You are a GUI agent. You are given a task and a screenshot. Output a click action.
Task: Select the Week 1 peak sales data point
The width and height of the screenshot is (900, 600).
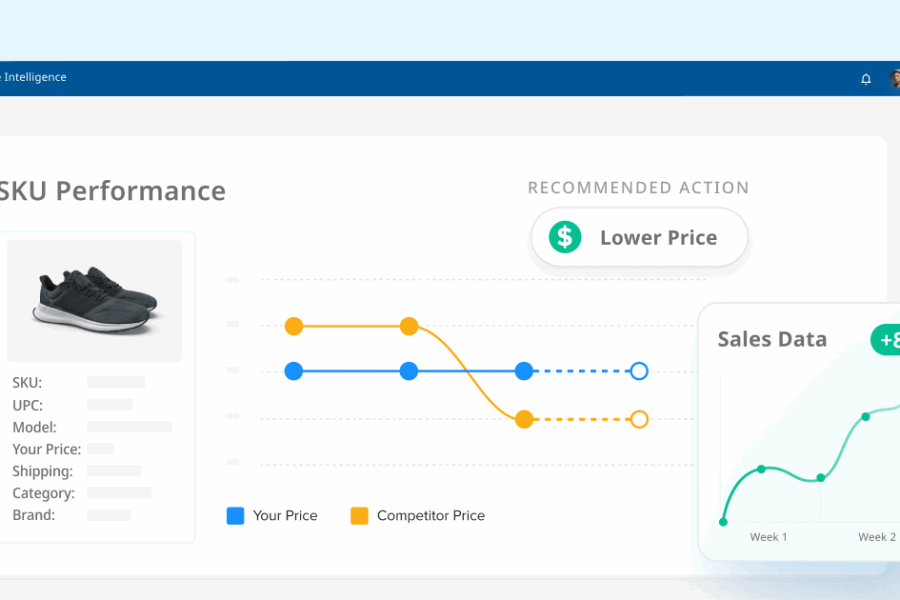point(761,469)
